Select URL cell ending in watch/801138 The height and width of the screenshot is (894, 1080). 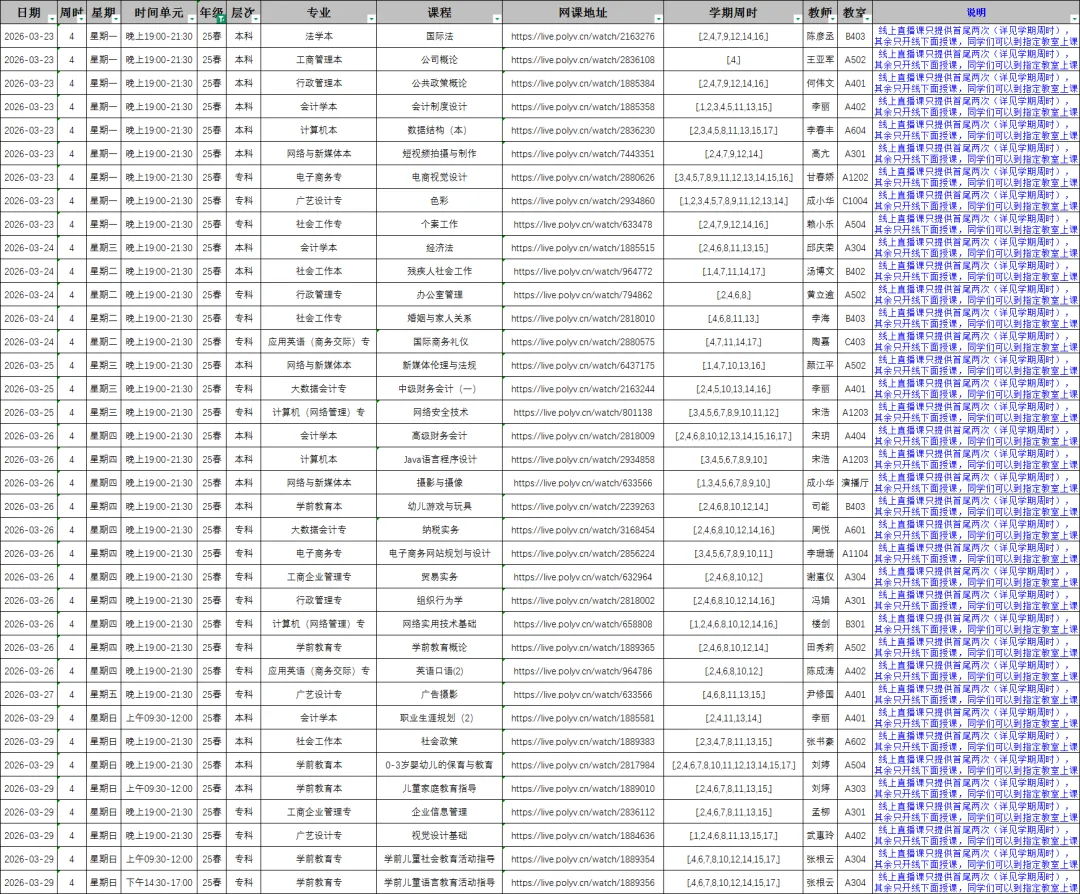pyautogui.click(x=583, y=412)
